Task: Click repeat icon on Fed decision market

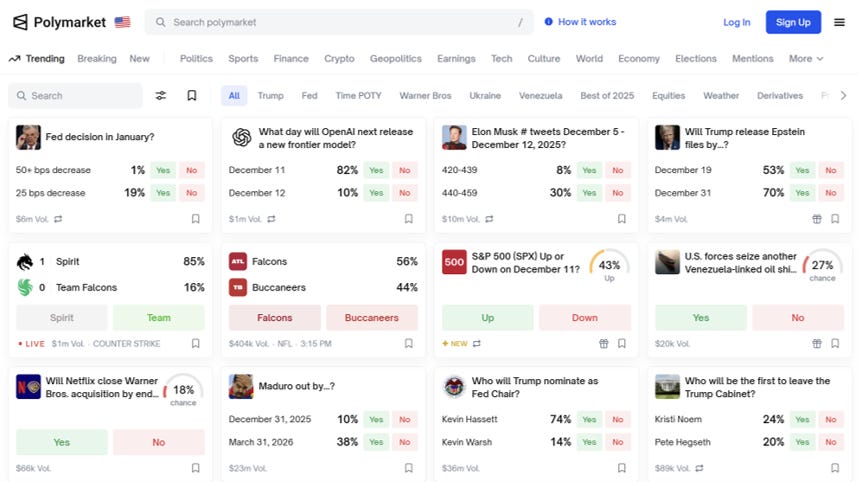Action: pyautogui.click(x=58, y=219)
